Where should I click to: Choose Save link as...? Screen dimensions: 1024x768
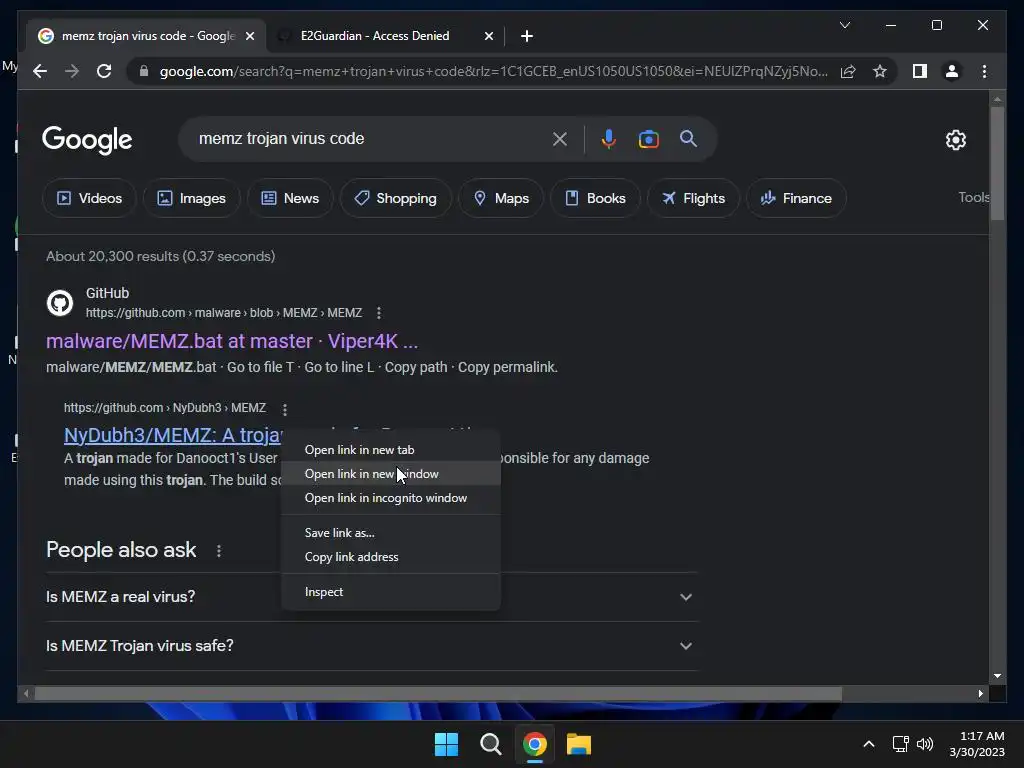[x=391, y=533]
